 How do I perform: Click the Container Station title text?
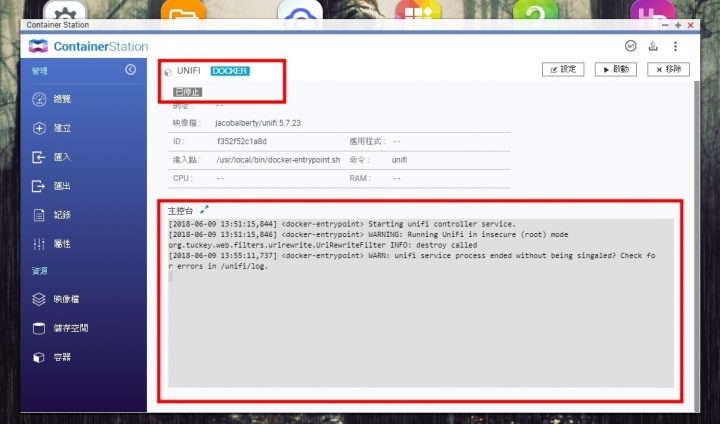58,25
